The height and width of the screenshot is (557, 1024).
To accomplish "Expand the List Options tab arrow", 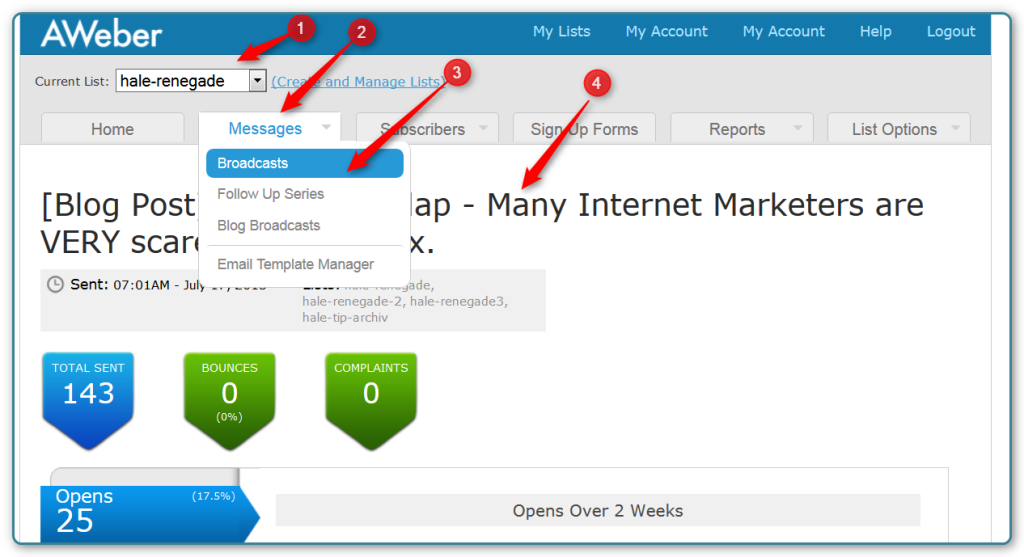I will pos(955,127).
